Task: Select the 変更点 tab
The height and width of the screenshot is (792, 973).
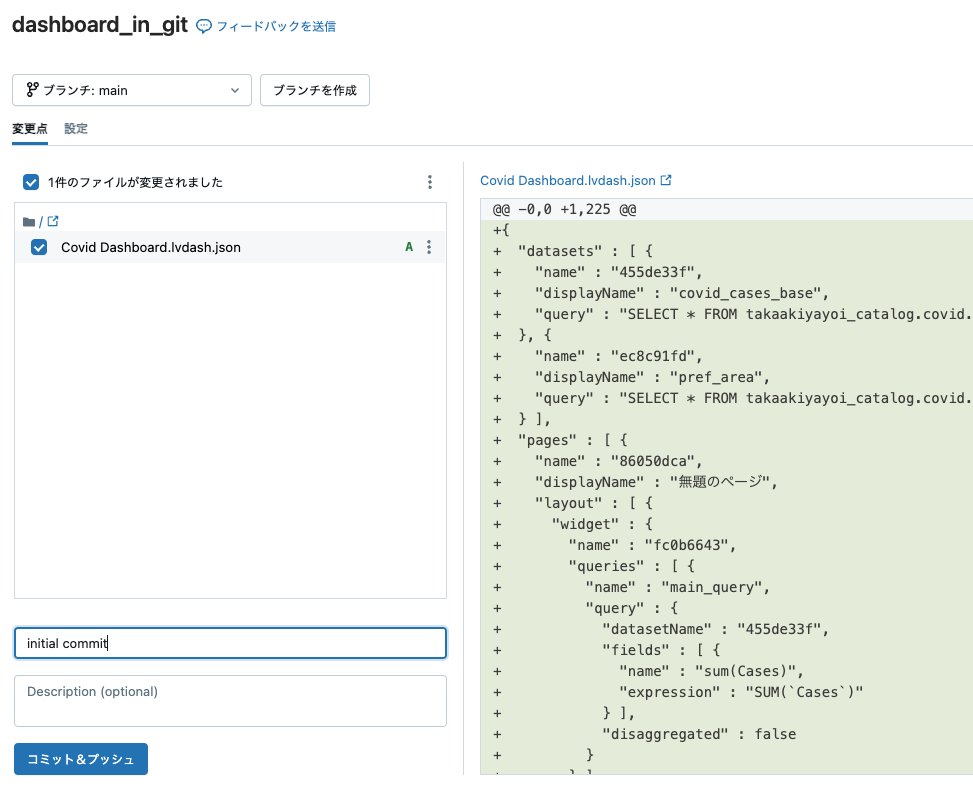Action: point(29,129)
